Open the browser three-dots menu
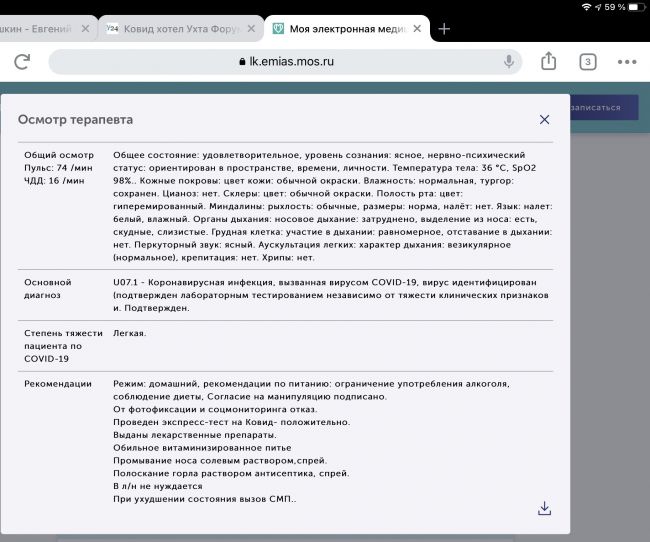650x542 pixels. (627, 62)
